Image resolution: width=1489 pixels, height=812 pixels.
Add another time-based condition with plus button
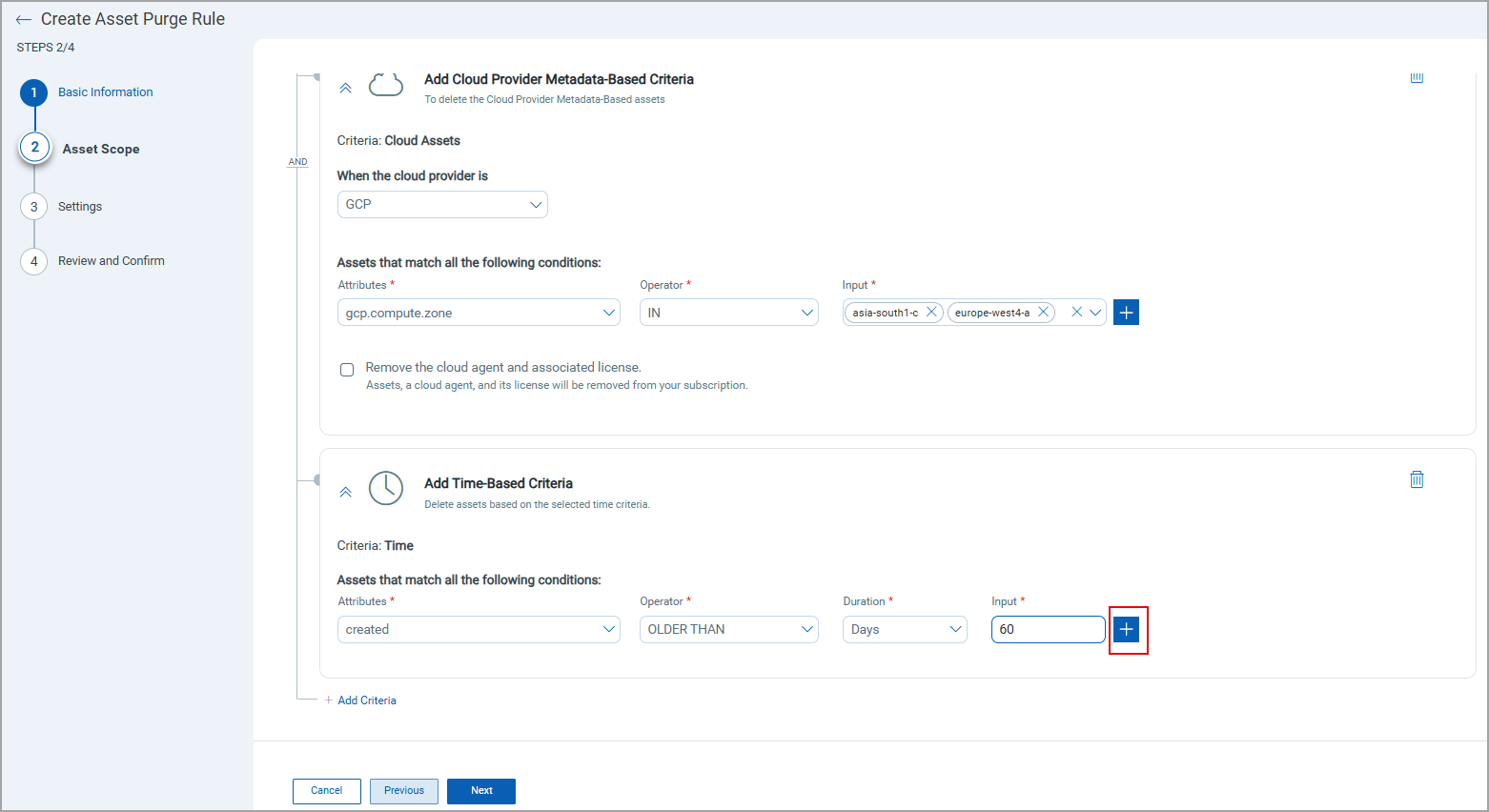pyautogui.click(x=1127, y=629)
